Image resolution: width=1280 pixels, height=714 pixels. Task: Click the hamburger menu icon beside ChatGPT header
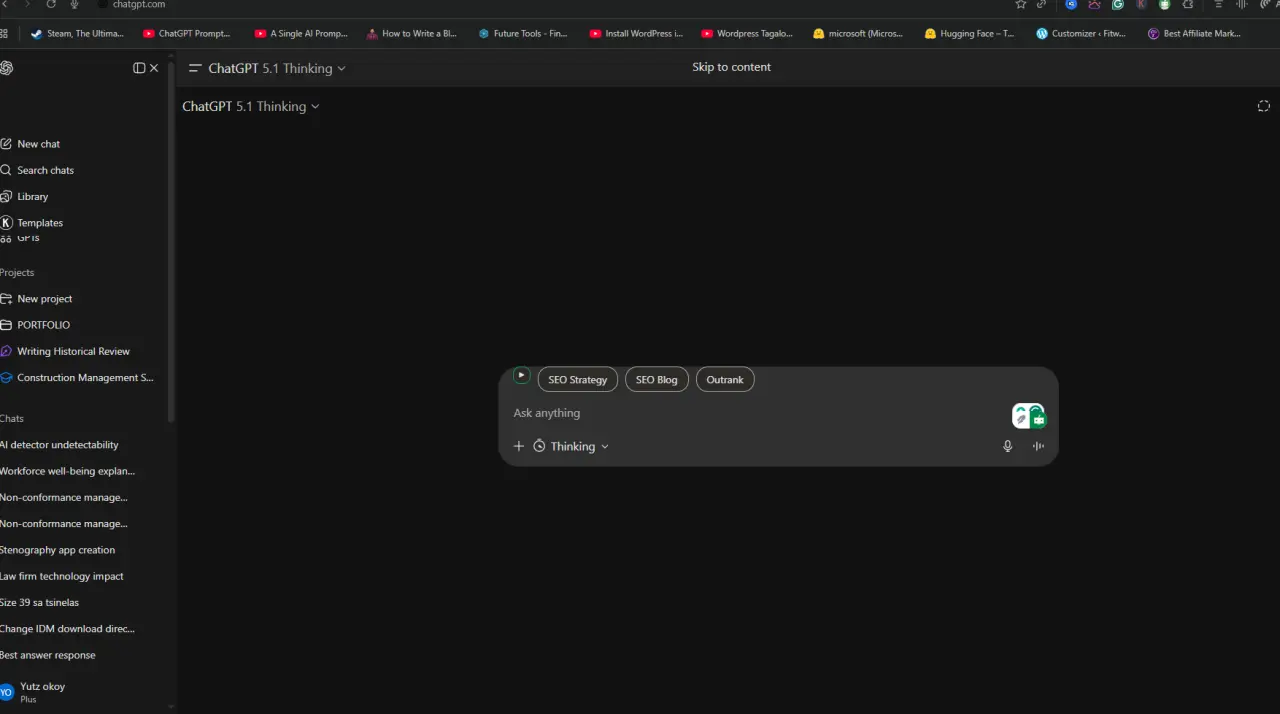195,68
